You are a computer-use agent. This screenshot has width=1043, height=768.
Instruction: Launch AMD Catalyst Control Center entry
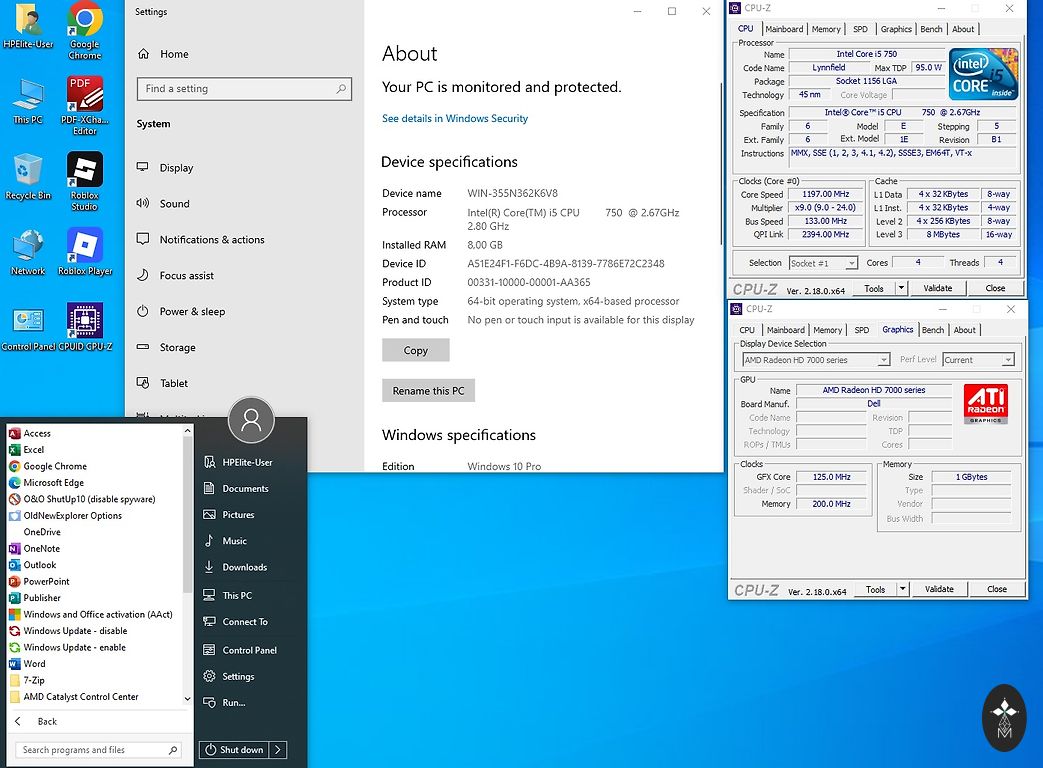click(x=81, y=697)
